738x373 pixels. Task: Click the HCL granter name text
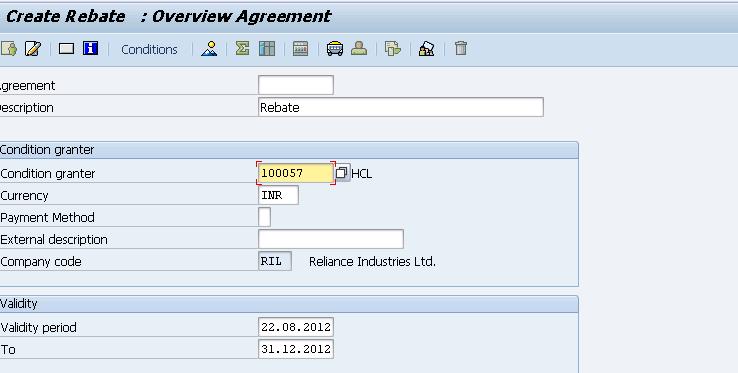(361, 174)
